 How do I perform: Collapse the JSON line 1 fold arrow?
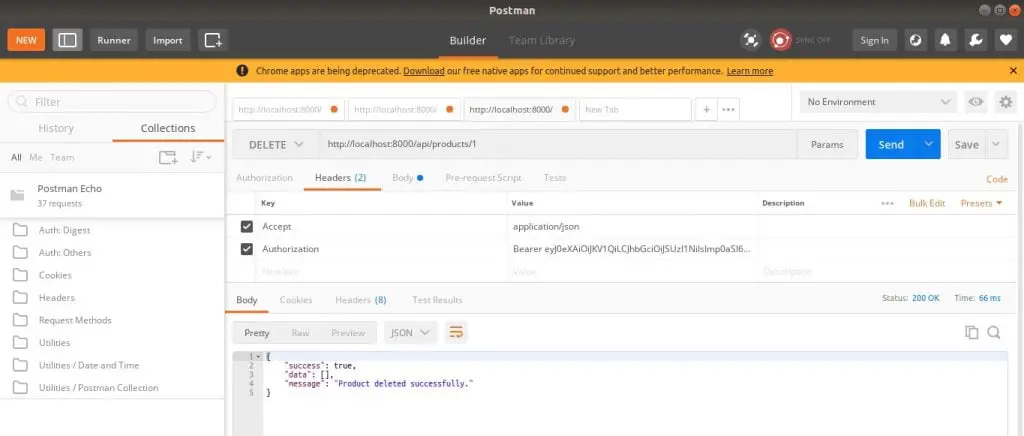coord(259,356)
